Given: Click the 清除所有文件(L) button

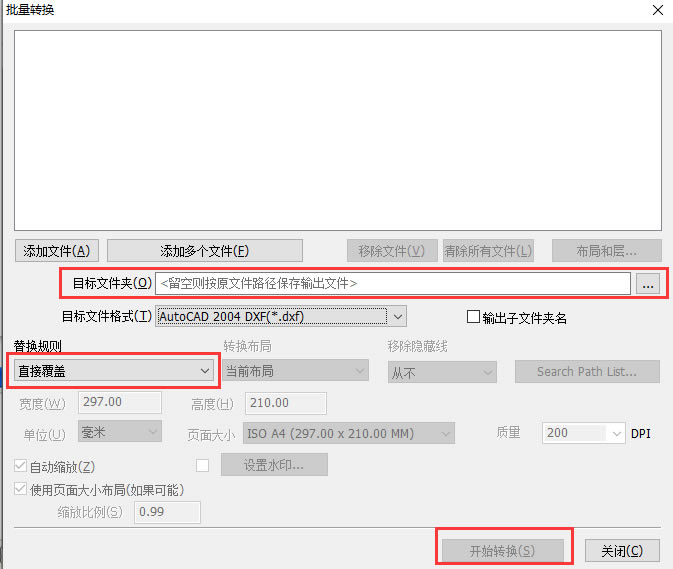Looking at the screenshot, I should pyautogui.click(x=488, y=251).
